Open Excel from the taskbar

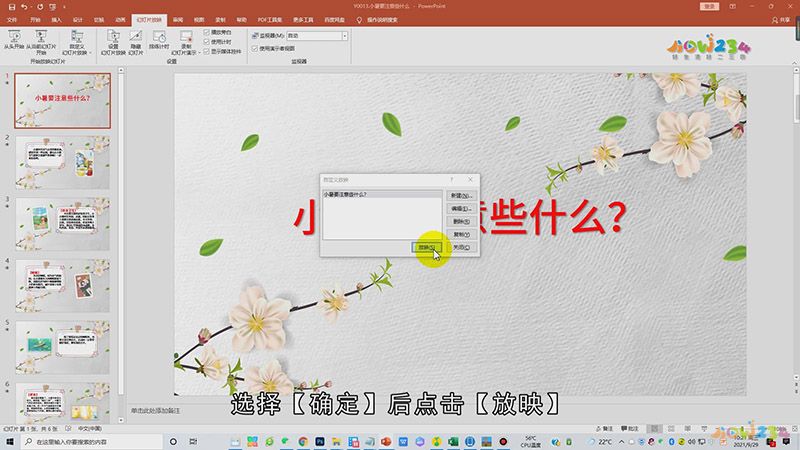[453, 441]
